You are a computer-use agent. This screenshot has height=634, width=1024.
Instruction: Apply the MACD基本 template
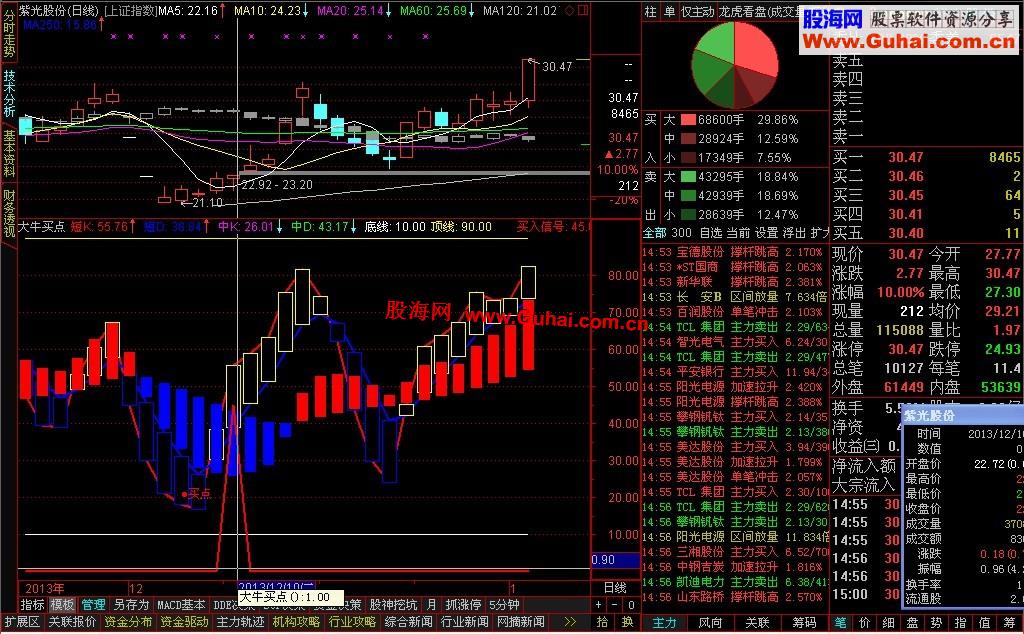click(x=182, y=605)
